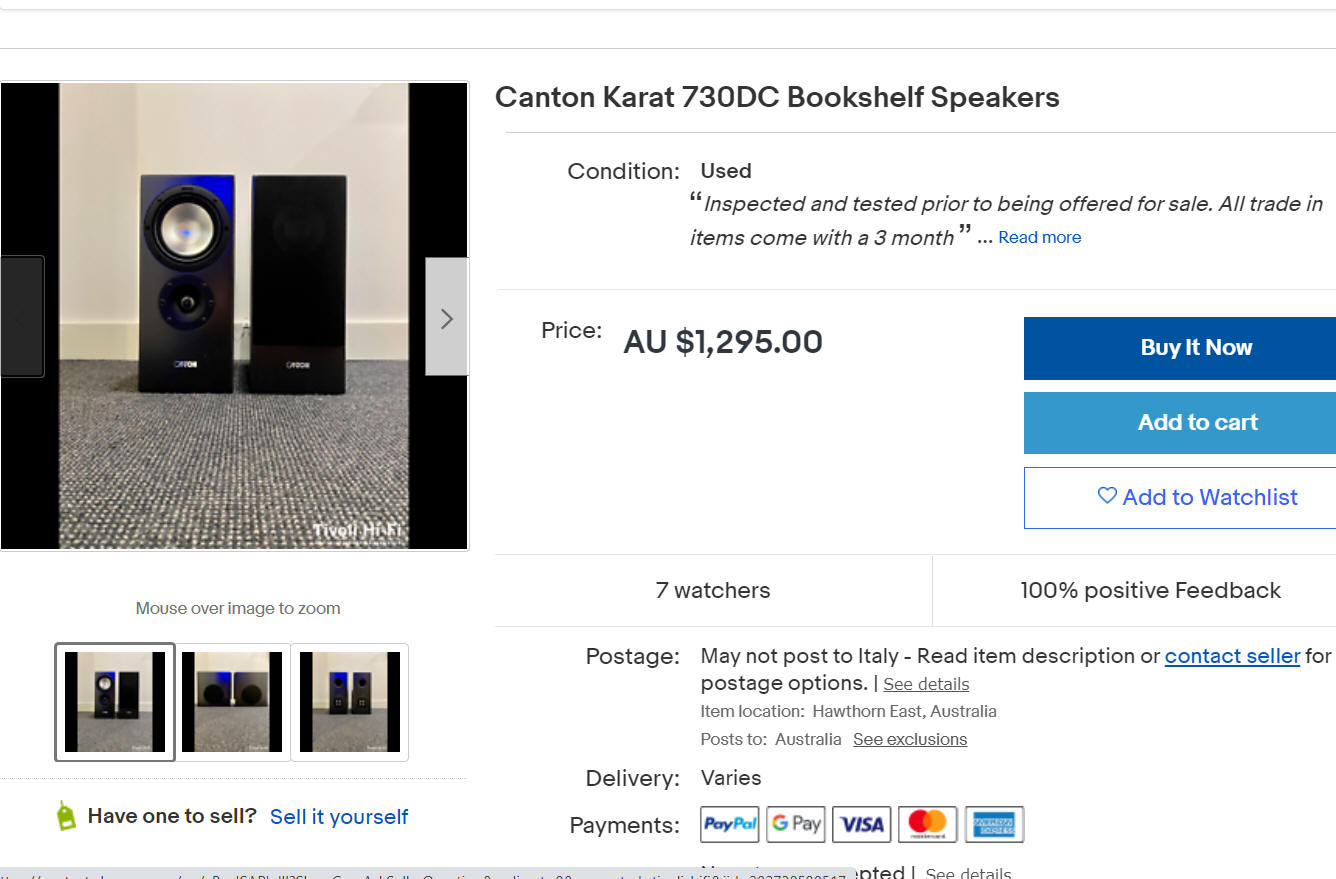
Task: Open the contact seller link
Action: (1232, 656)
